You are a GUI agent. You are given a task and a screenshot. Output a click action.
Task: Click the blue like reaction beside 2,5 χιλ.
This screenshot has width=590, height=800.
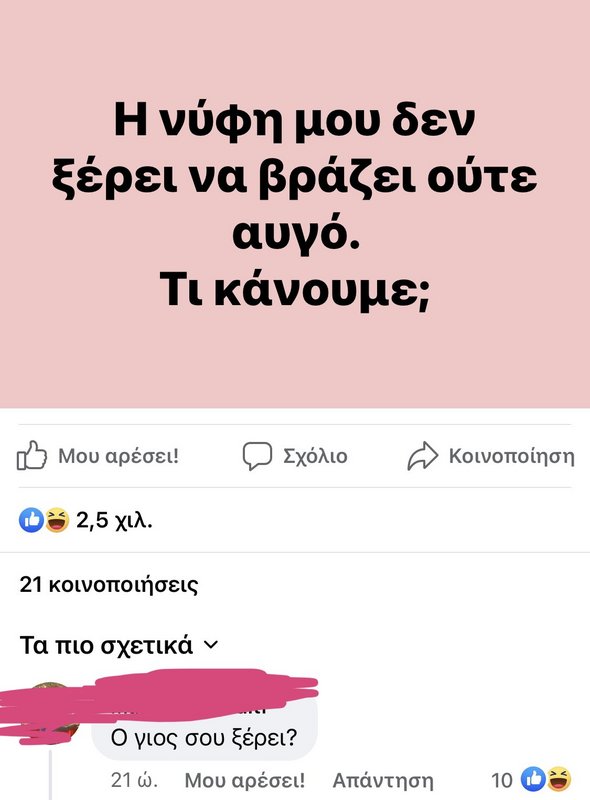31,520
